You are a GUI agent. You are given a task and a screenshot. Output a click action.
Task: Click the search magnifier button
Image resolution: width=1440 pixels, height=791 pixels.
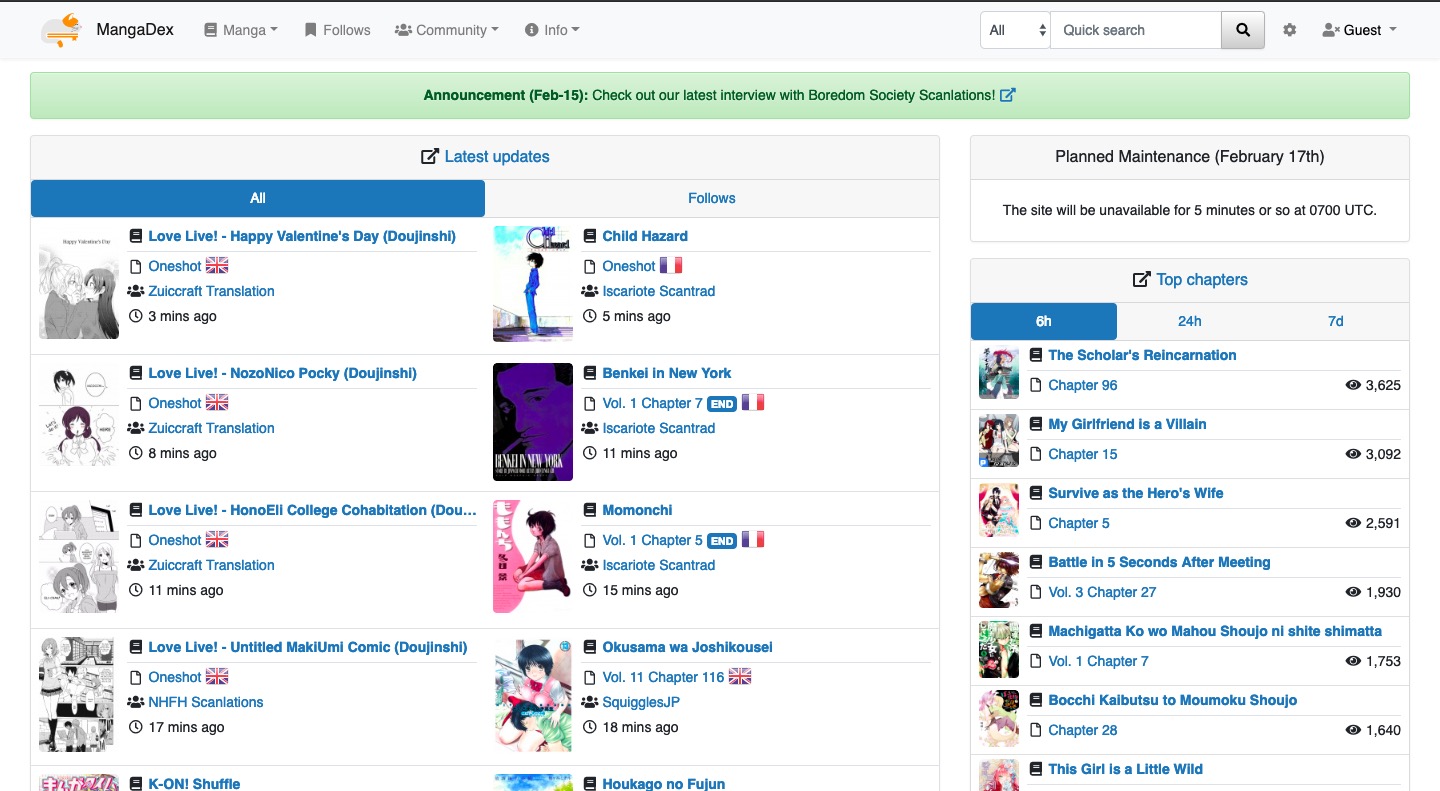click(x=1243, y=30)
